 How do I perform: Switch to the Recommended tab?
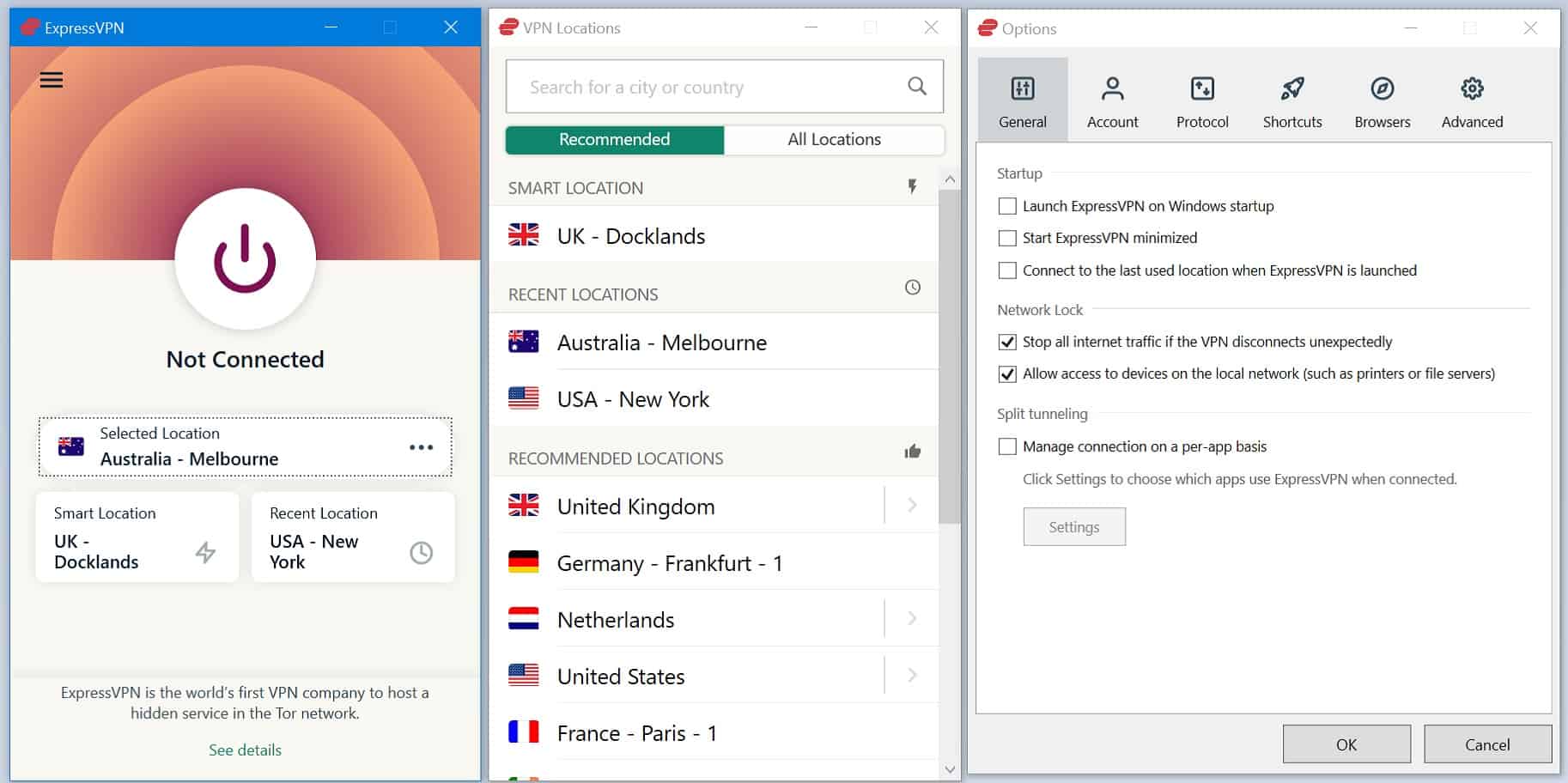(615, 140)
